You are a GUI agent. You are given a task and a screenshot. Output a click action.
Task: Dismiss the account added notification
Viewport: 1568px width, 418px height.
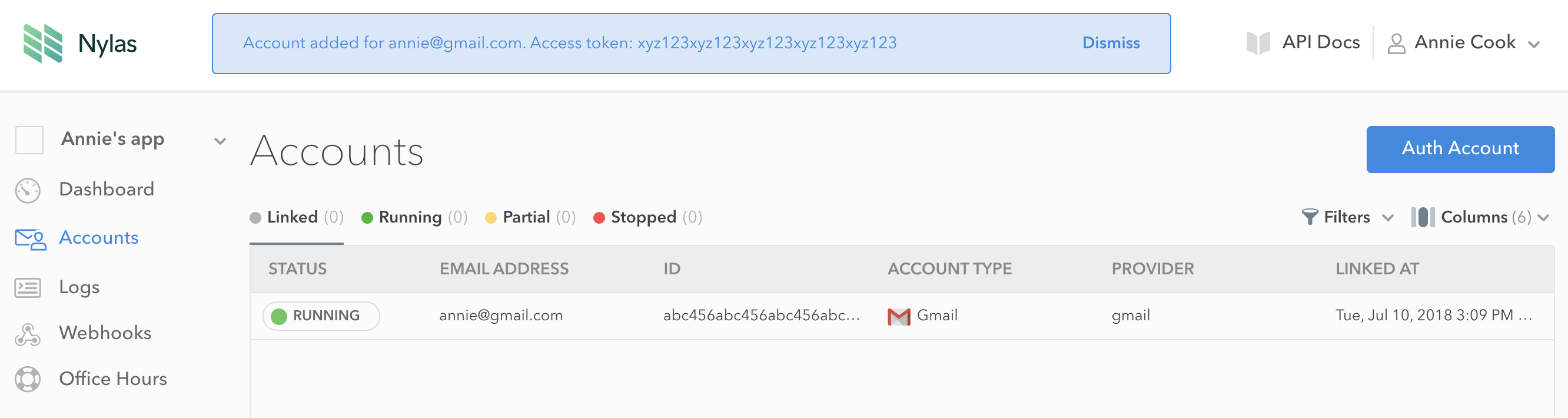(1111, 42)
